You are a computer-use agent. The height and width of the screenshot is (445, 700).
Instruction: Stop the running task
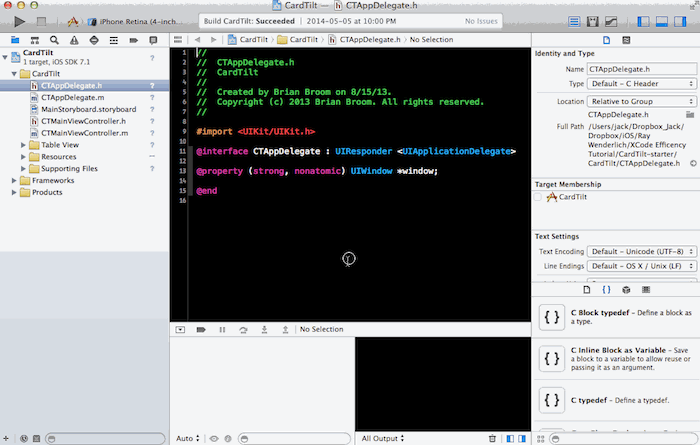[42, 21]
